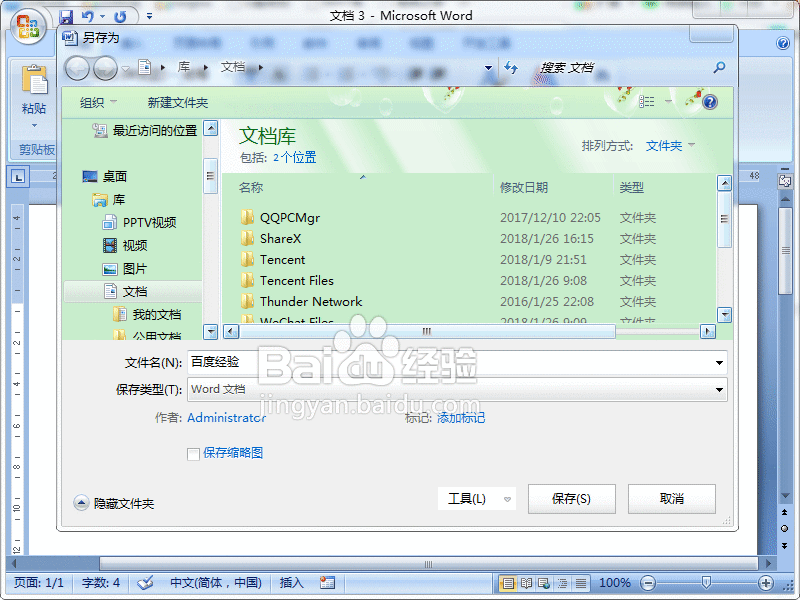
Task: Click the Redo icon in Word title bar
Action: click(120, 17)
